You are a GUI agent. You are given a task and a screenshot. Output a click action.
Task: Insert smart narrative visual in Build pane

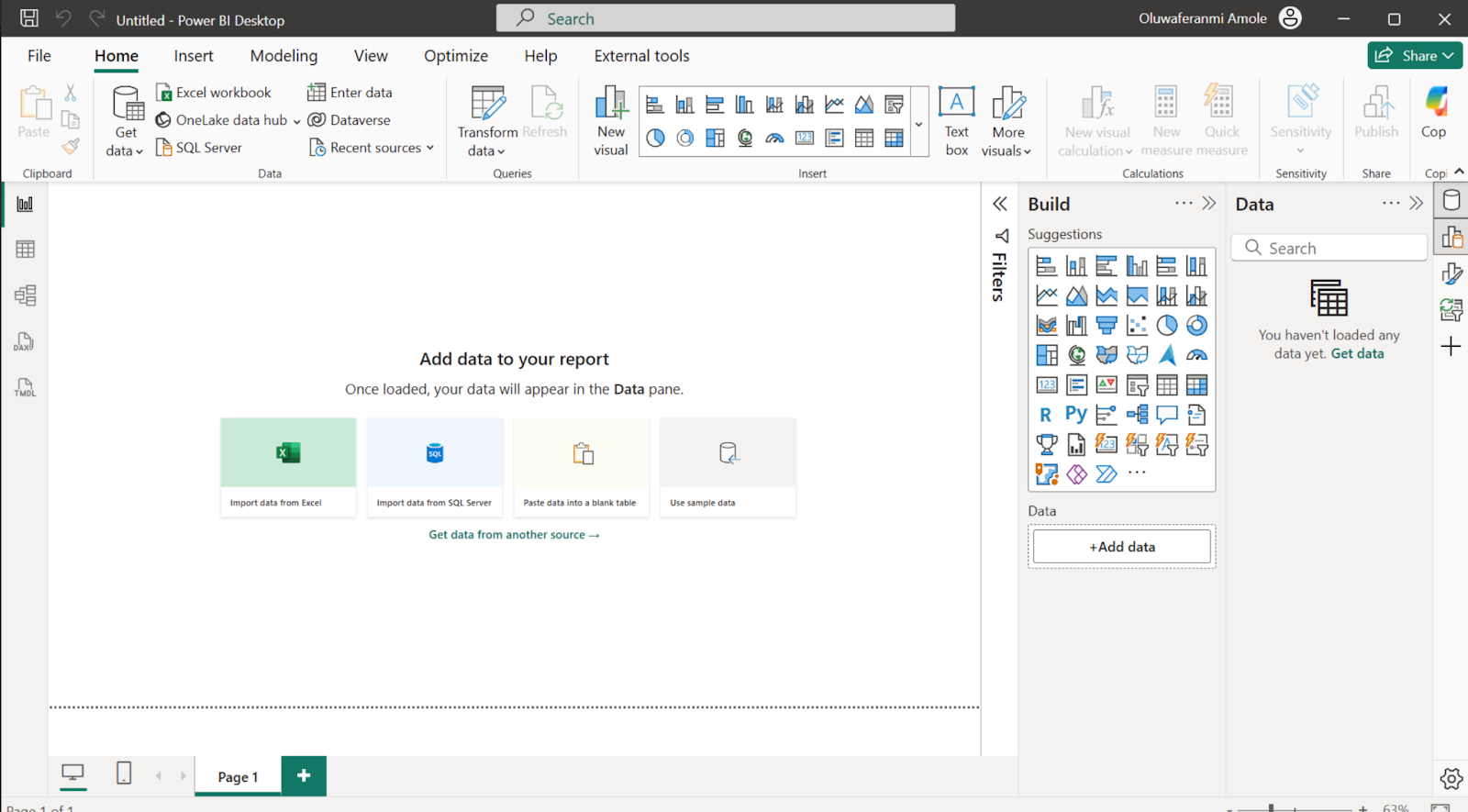coord(1197,415)
